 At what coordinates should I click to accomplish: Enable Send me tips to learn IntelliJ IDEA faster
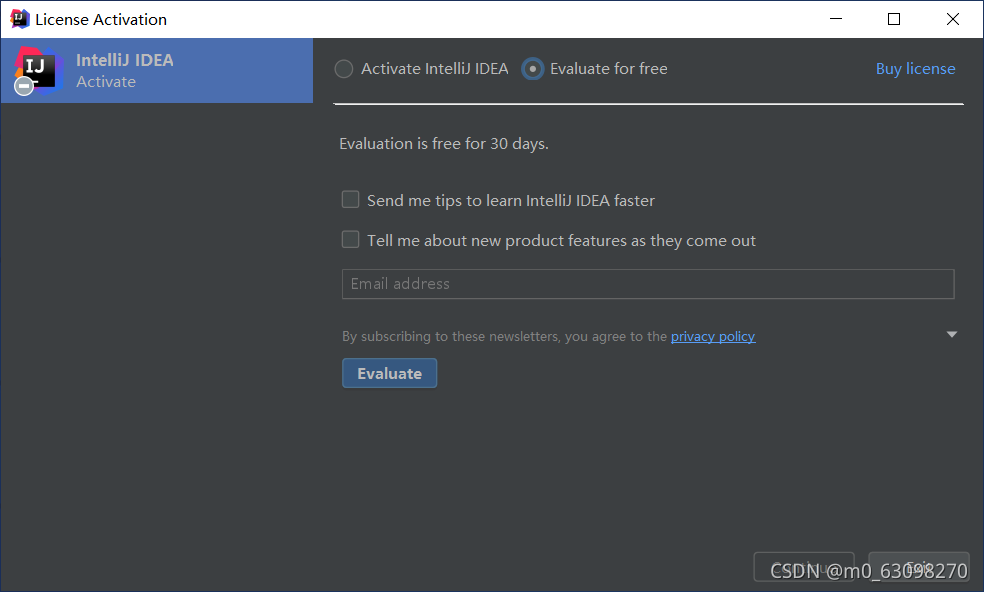coord(350,200)
